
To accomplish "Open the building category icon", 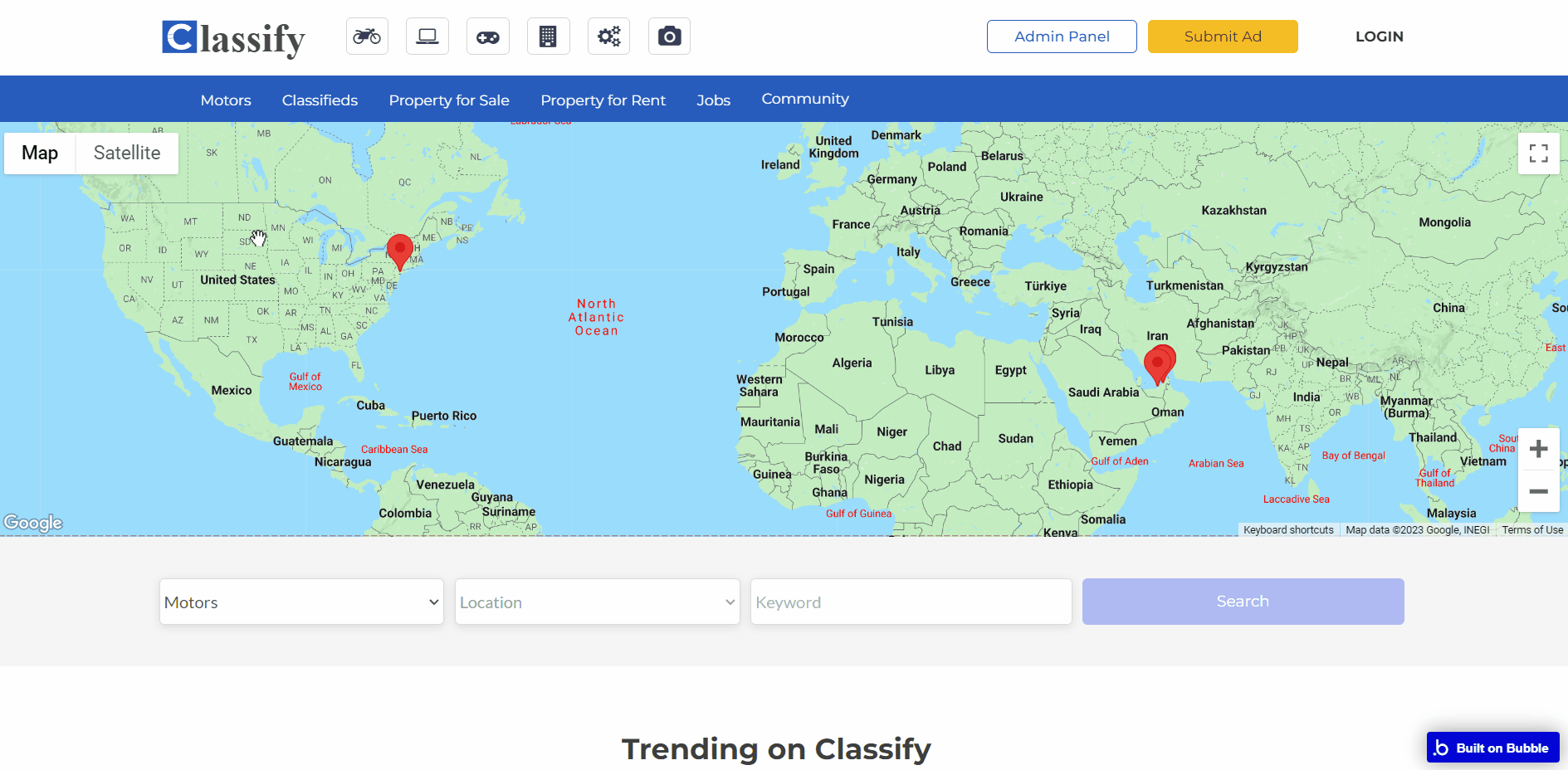I will click(548, 37).
